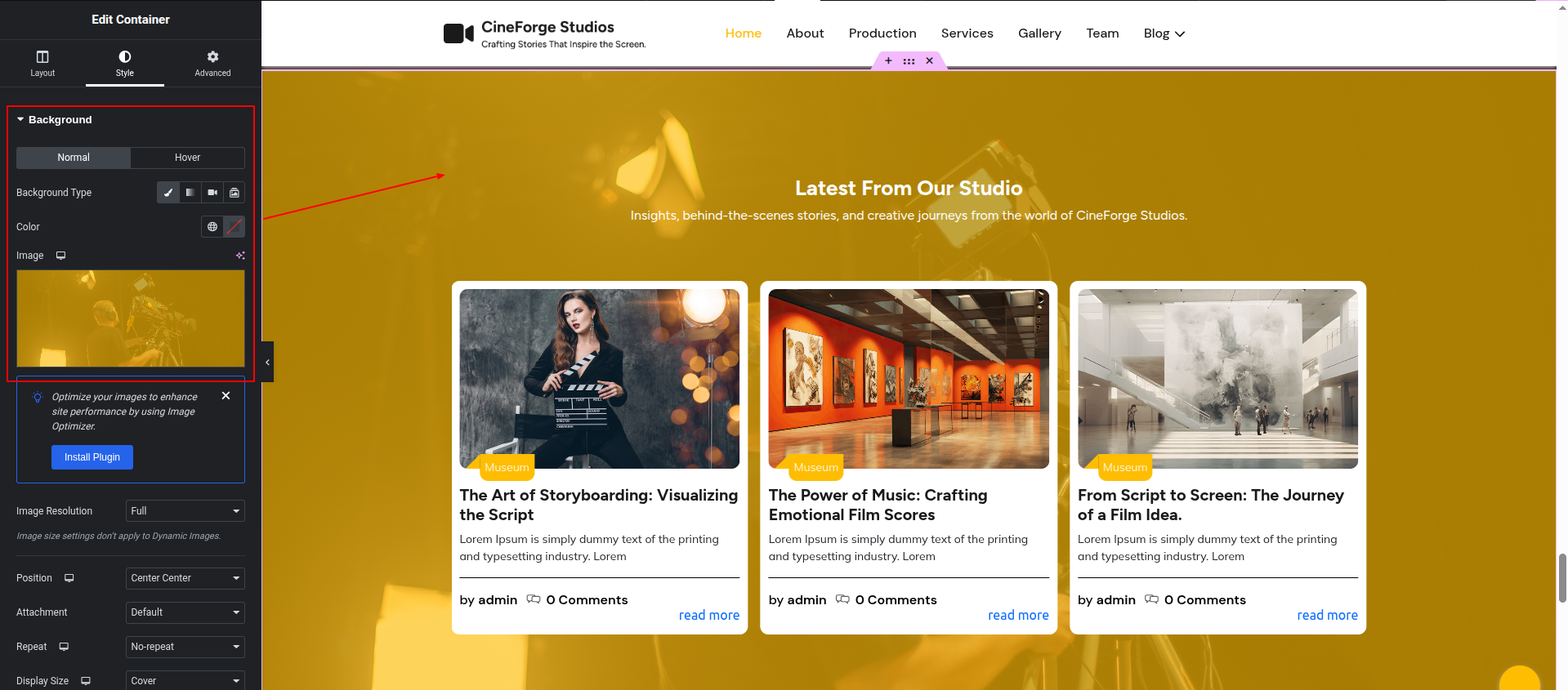Open the Image Resolution dropdown
Viewport: 1568px width, 690px height.
pos(185,511)
